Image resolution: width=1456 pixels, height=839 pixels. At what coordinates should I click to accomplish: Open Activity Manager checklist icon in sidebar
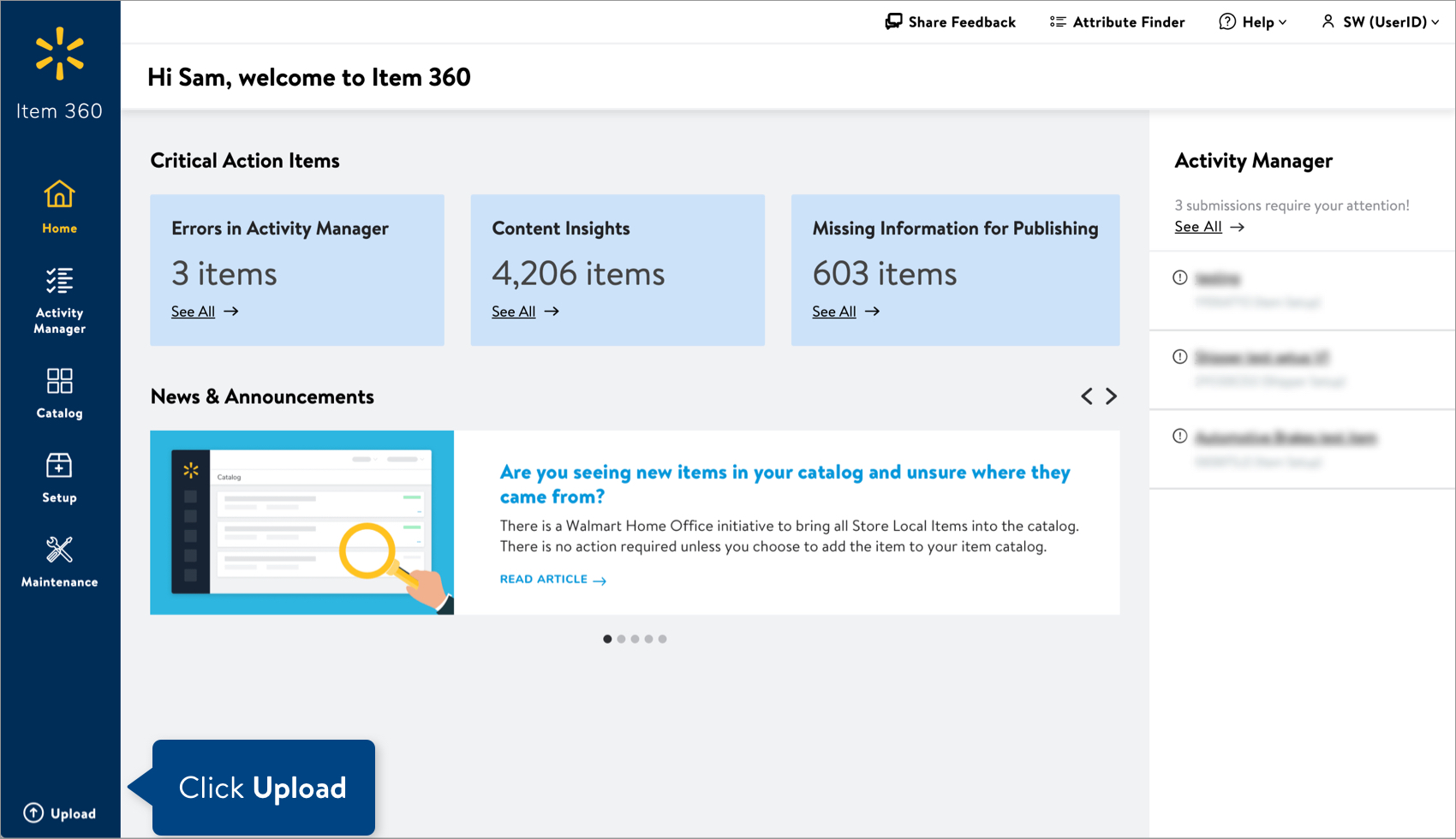coord(59,281)
